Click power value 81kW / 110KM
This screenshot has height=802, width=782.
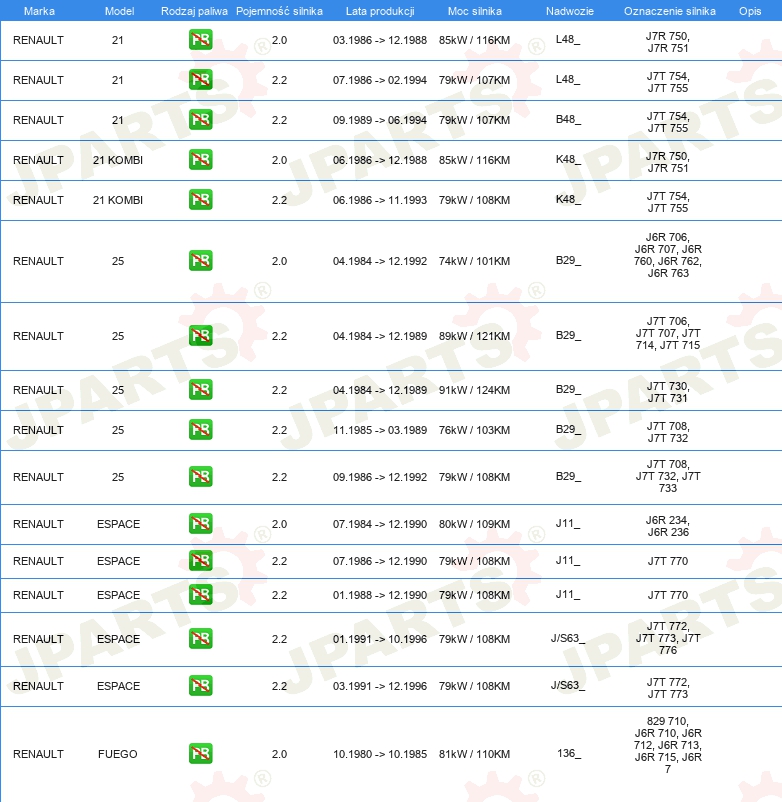[474, 754]
